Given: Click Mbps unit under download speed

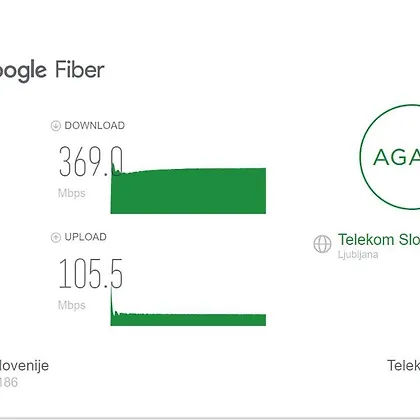Looking at the screenshot, I should tap(72, 193).
